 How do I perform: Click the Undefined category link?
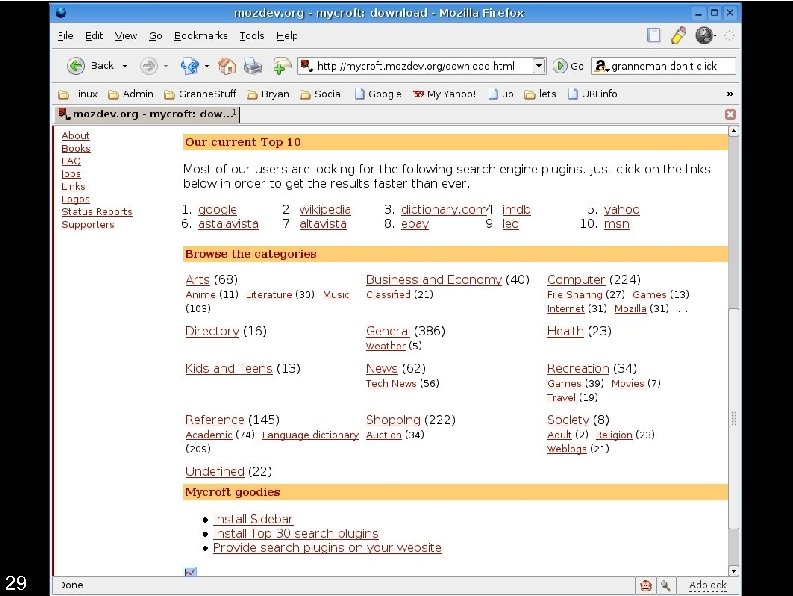214,472
